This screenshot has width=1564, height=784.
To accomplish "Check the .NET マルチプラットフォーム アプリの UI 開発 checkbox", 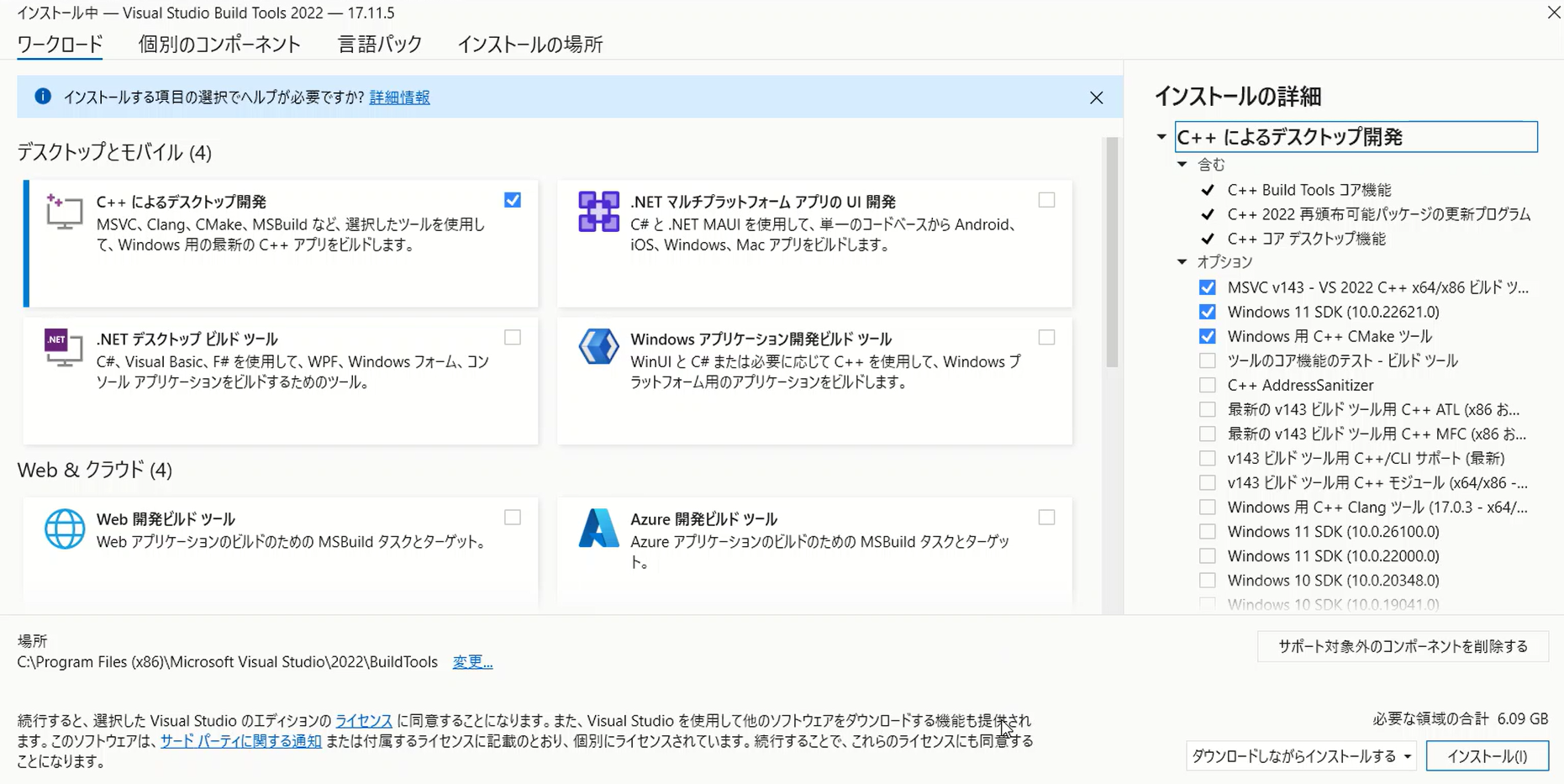I will (1046, 200).
